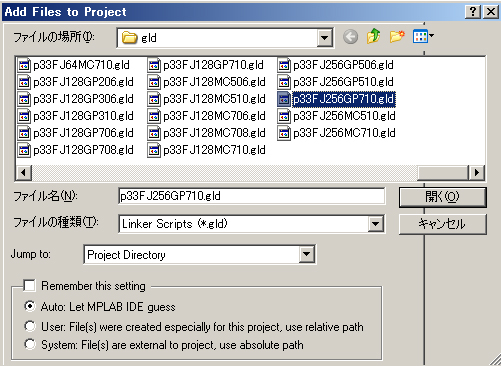The width and height of the screenshot is (501, 366).
Task: Click the p33FJ256GP506.gld file icon
Action: coord(284,65)
